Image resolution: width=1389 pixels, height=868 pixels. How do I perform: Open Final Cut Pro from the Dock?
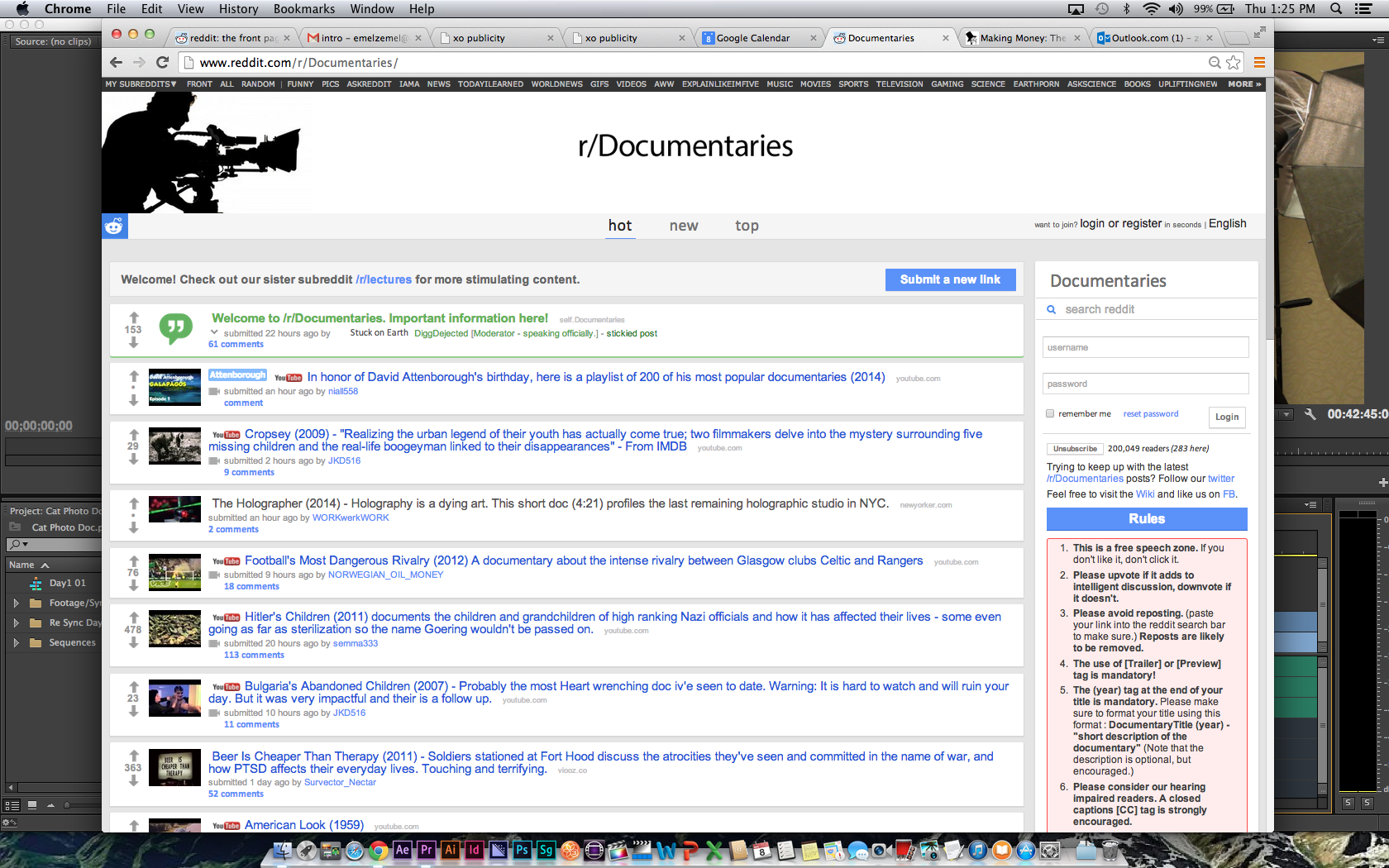[x=618, y=849]
